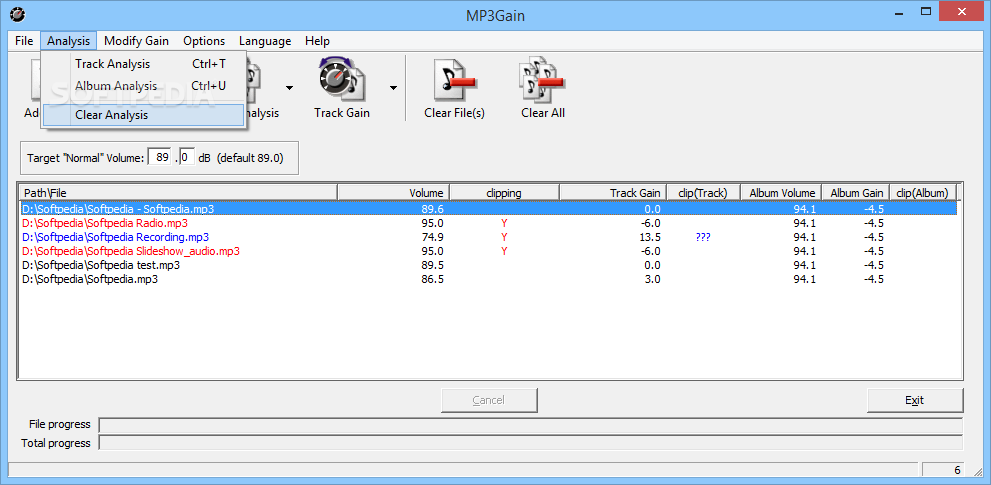
Task: Click the Clear File(s) toolbar icon
Action: 454,80
